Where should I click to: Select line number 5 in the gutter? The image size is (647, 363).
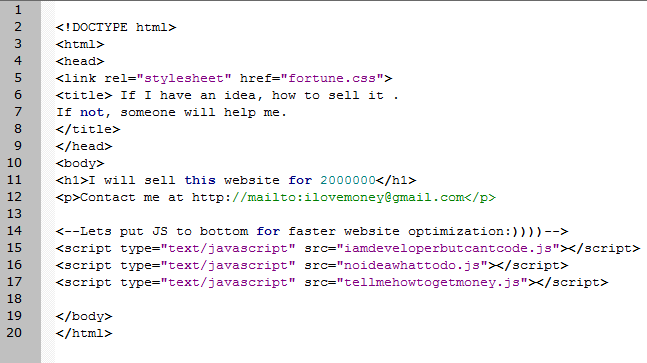click(x=18, y=78)
